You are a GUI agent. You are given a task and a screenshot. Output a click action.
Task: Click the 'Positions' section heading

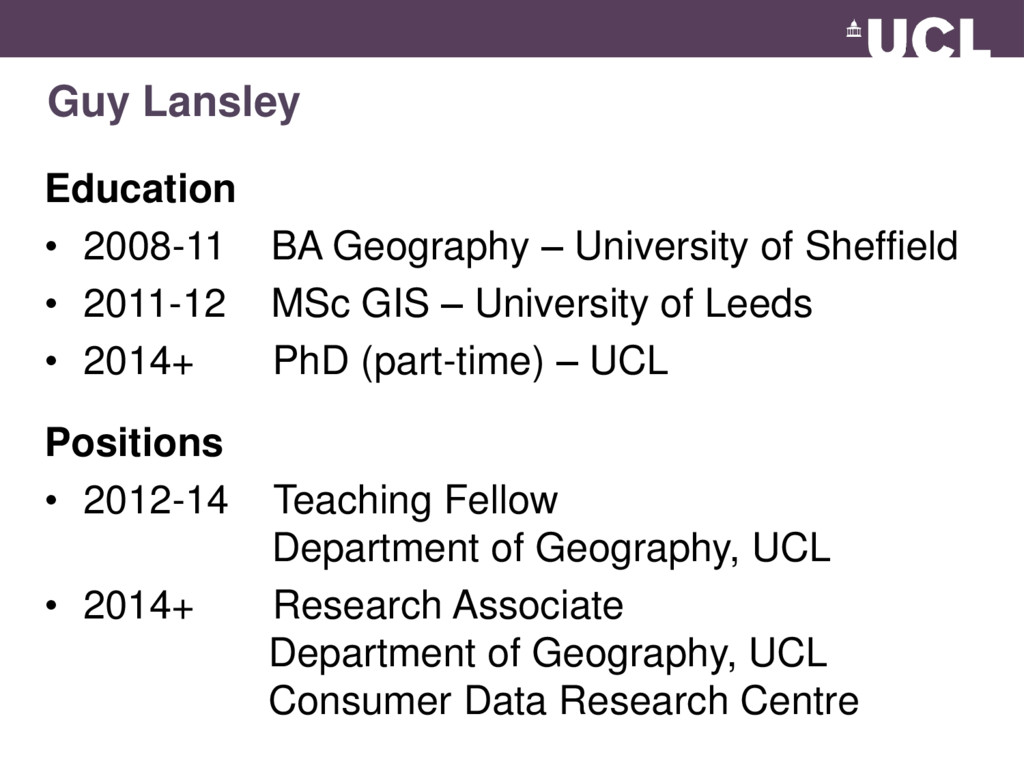[135, 442]
